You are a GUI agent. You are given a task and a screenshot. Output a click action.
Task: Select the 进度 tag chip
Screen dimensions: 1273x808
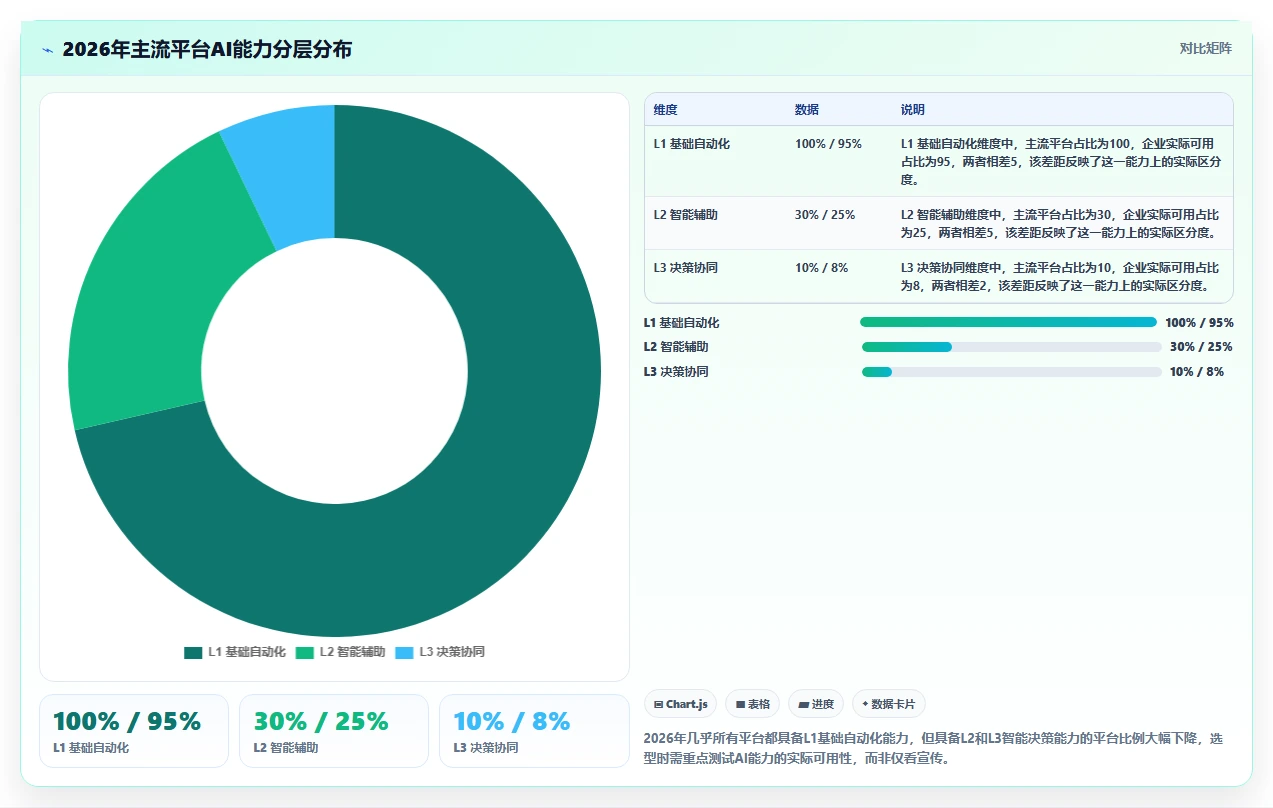(815, 704)
